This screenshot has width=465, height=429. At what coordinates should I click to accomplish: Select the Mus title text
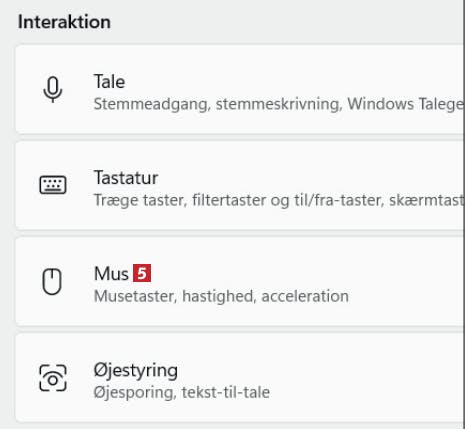(111, 274)
